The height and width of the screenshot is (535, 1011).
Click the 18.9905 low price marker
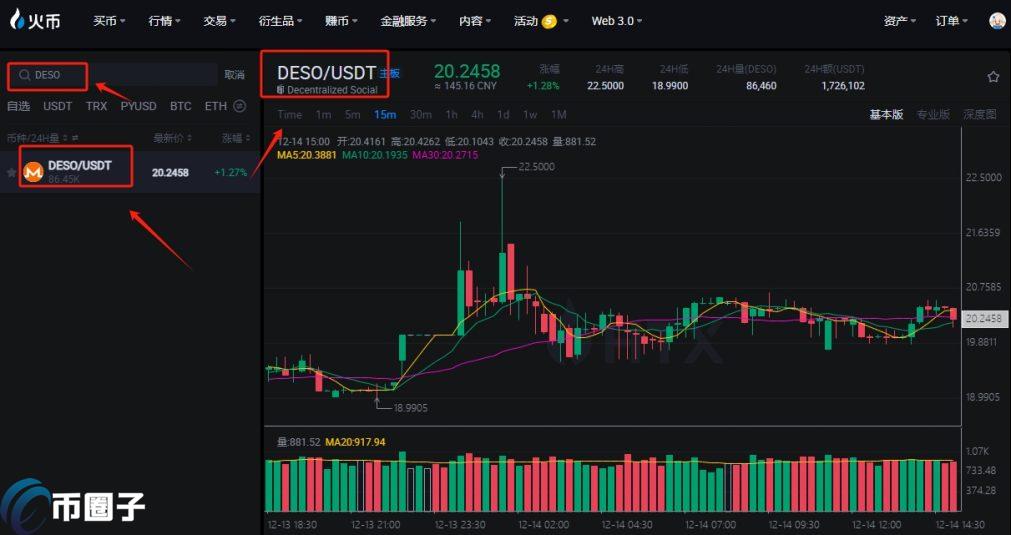pyautogui.click(x=409, y=408)
